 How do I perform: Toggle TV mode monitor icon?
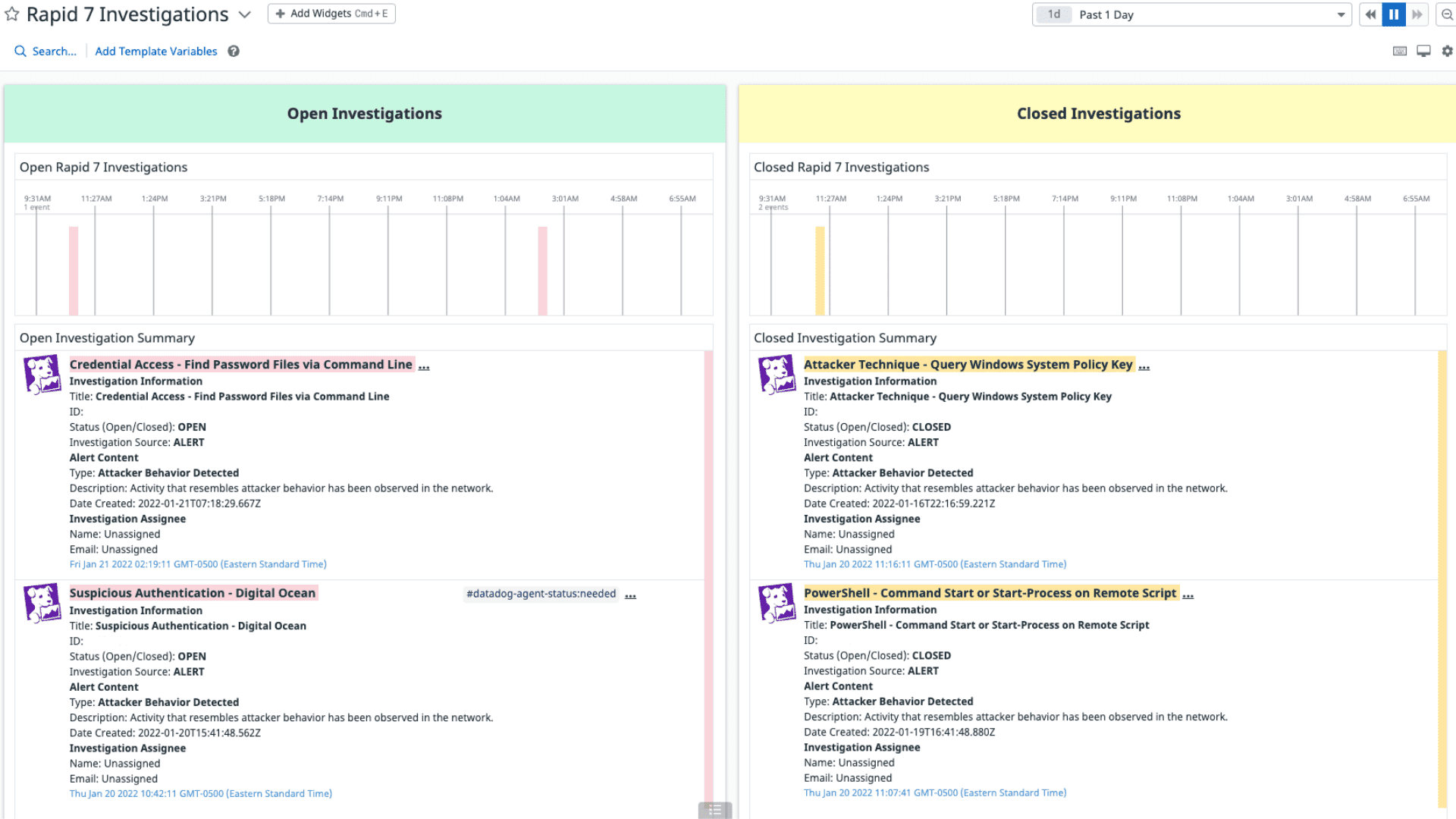pos(1423,51)
